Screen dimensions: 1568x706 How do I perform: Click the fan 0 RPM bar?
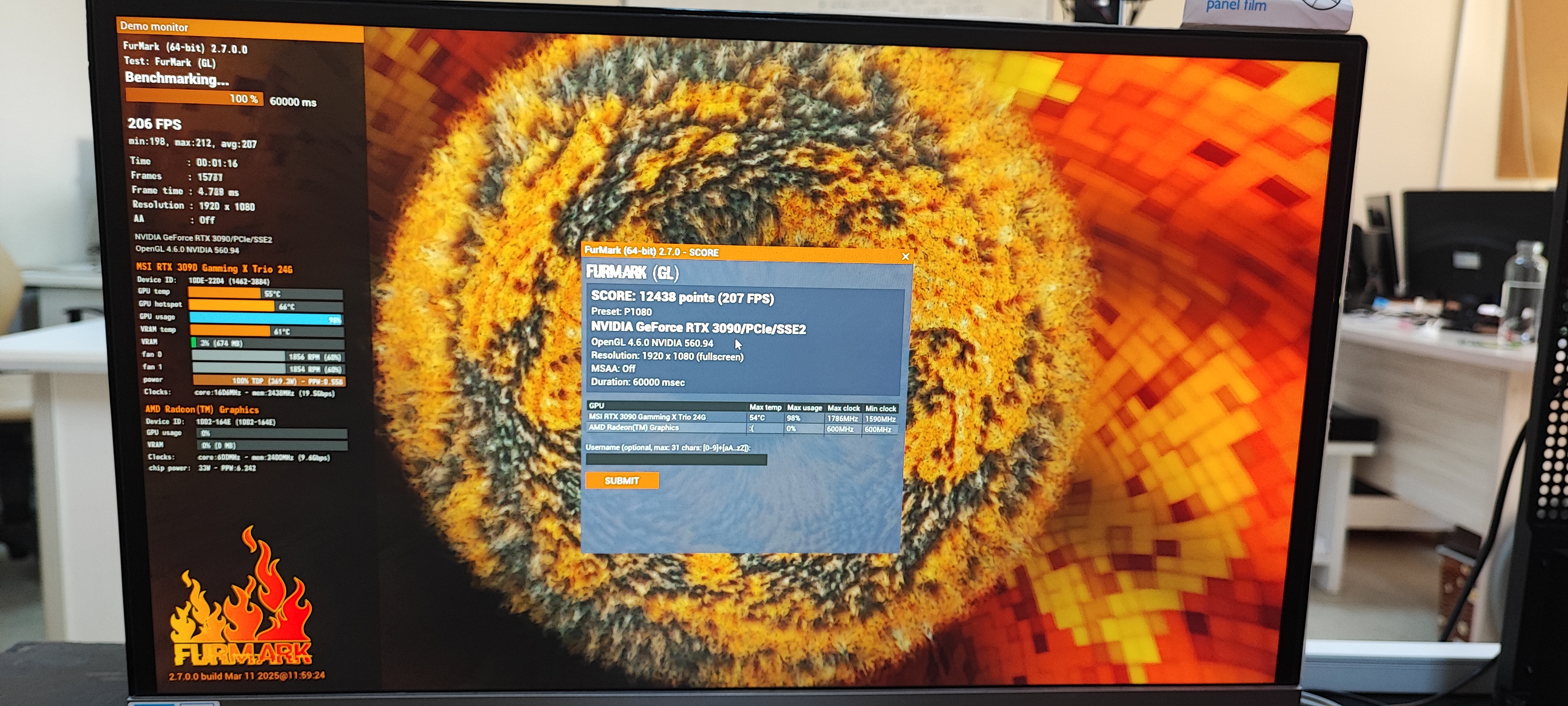[x=268, y=356]
